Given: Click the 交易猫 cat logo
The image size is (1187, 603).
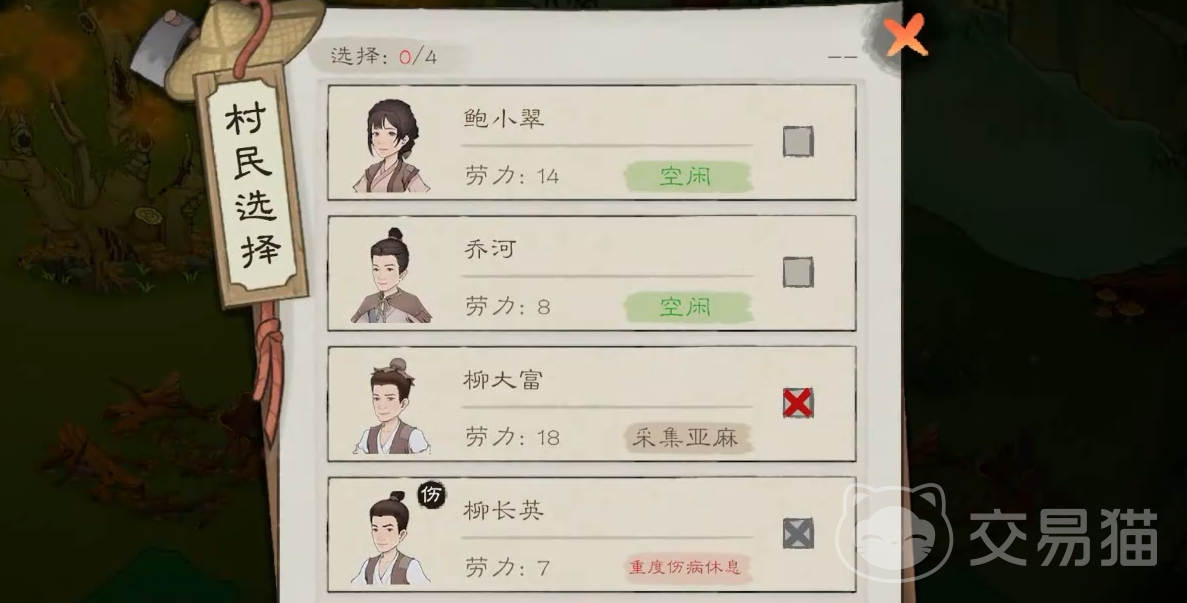Looking at the screenshot, I should 894,533.
